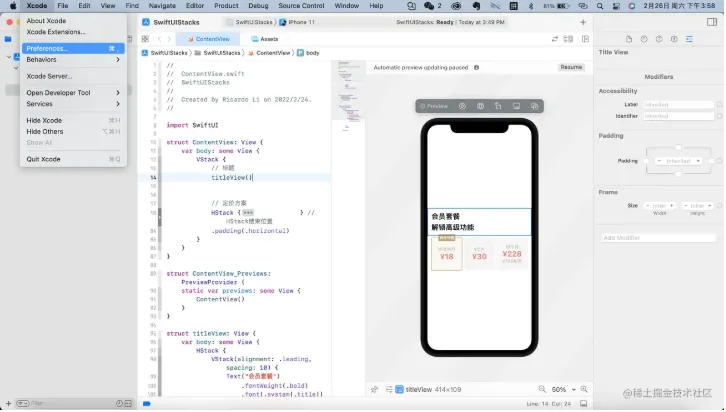Click the automatic preview paused info icon
The image size is (726, 412).
pyautogui.click(x=476, y=68)
